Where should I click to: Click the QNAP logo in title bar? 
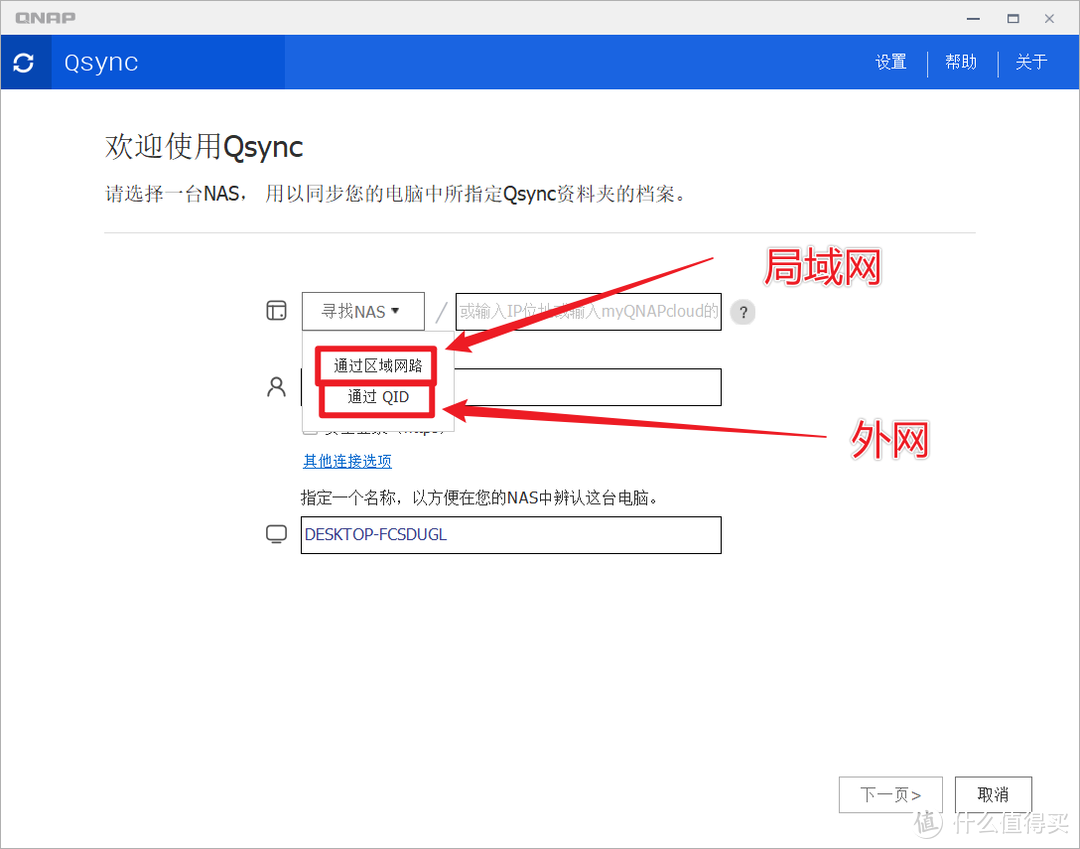click(x=45, y=18)
